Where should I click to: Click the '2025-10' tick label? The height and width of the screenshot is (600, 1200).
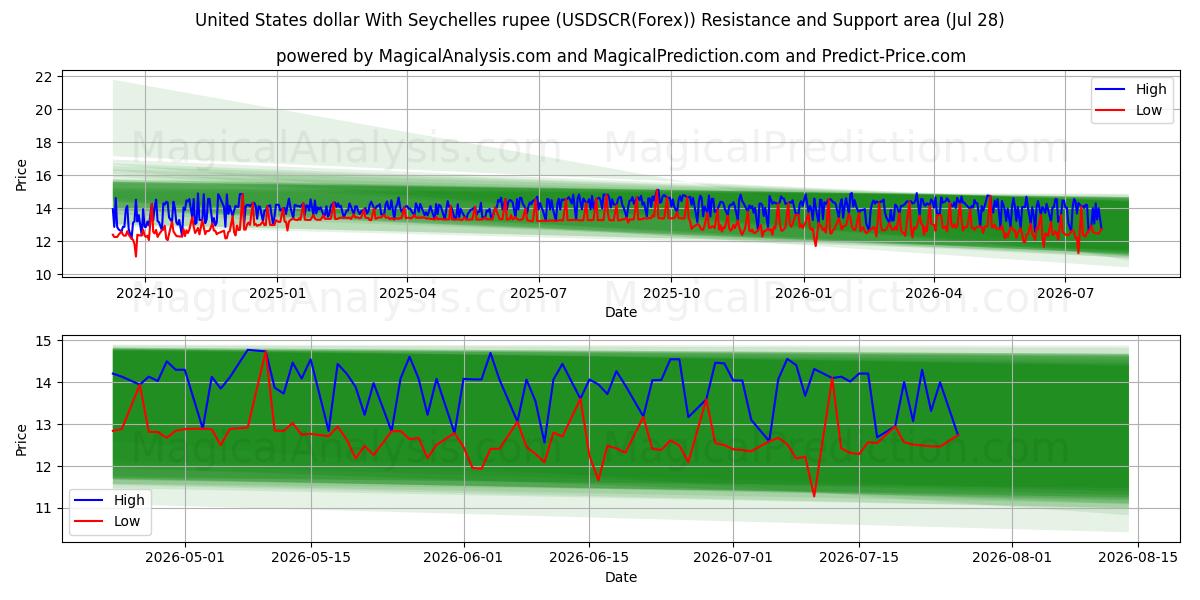pyautogui.click(x=671, y=293)
